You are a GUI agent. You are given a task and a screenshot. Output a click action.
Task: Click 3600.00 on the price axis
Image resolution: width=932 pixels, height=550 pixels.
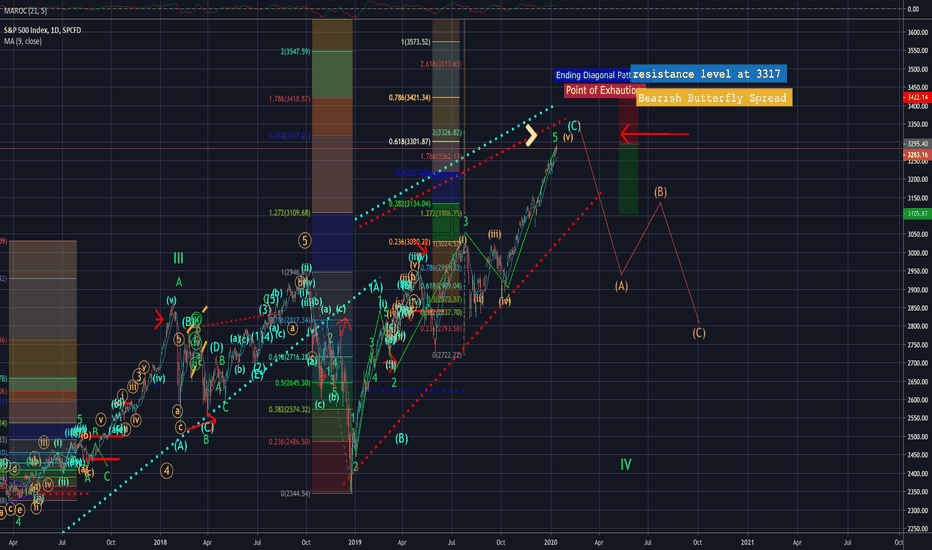(917, 33)
